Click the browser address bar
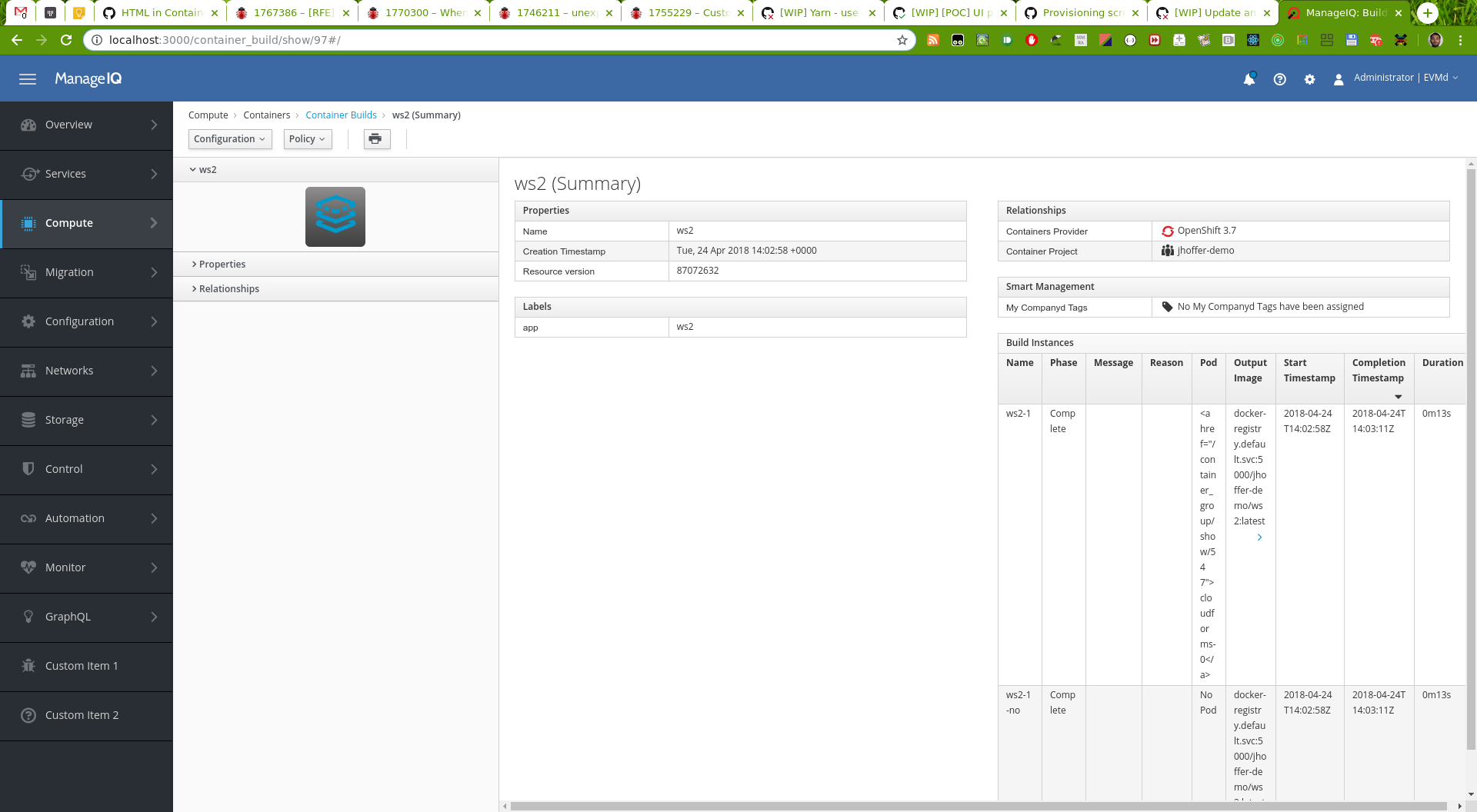Screen dimensions: 1477x812 pyautogui.click(x=500, y=40)
